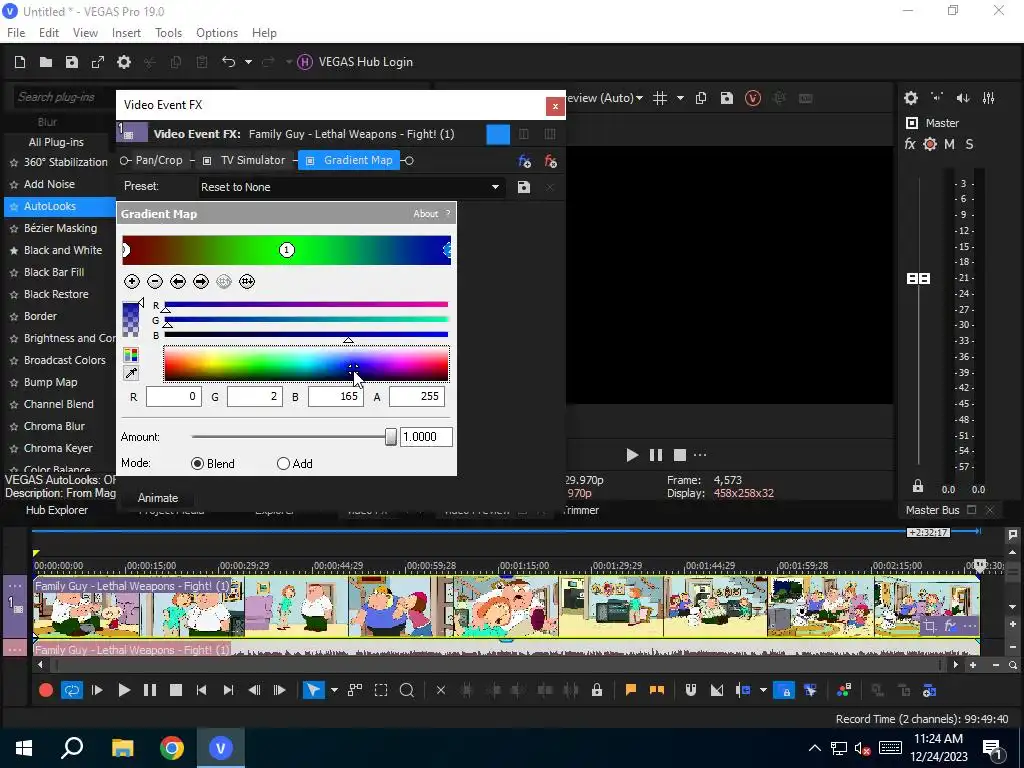Save project using toolbar disk icon
This screenshot has height=768, width=1024.
[x=72, y=62]
